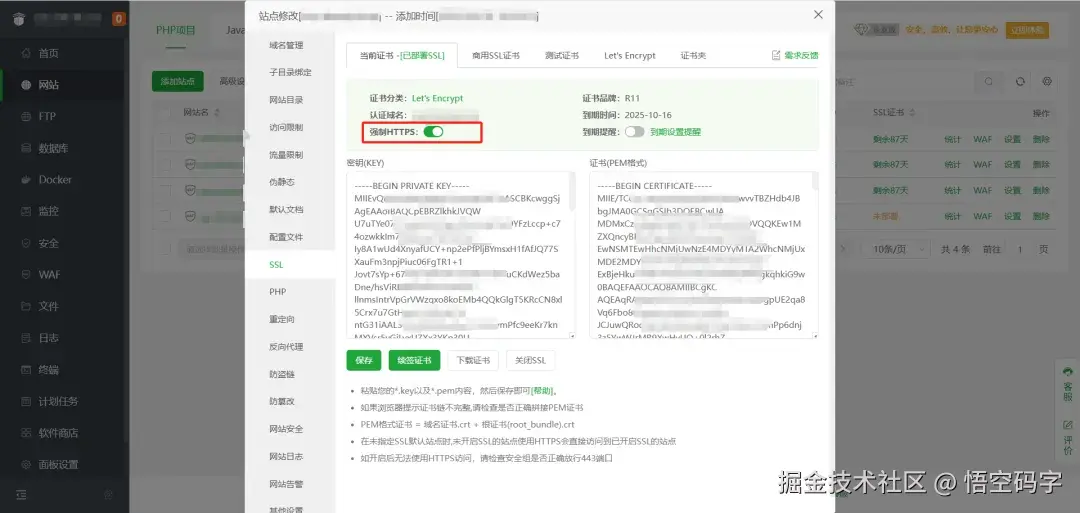The image size is (1080, 513).
Task: Click inside the 密钥(KEY) text area
Action: click(x=461, y=255)
